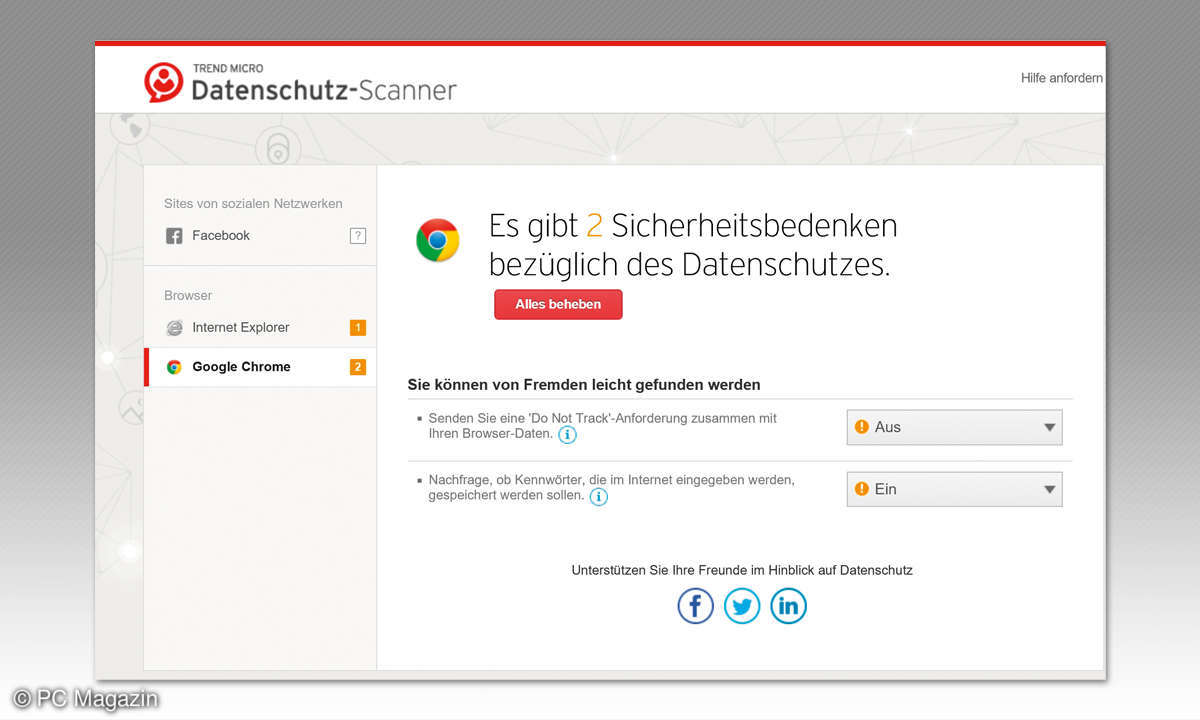The height and width of the screenshot is (720, 1200).
Task: Click the Trend Micro logo icon
Action: [164, 83]
